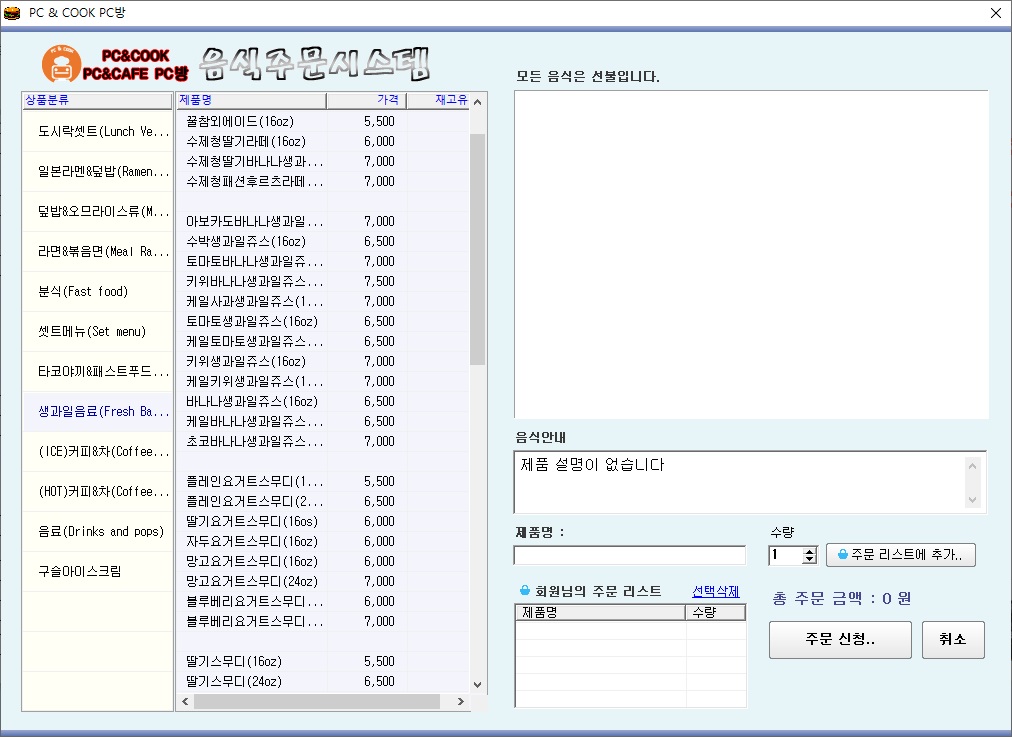This screenshot has width=1012, height=737.
Task: Click the 재고유 column header
Action: [x=438, y=100]
